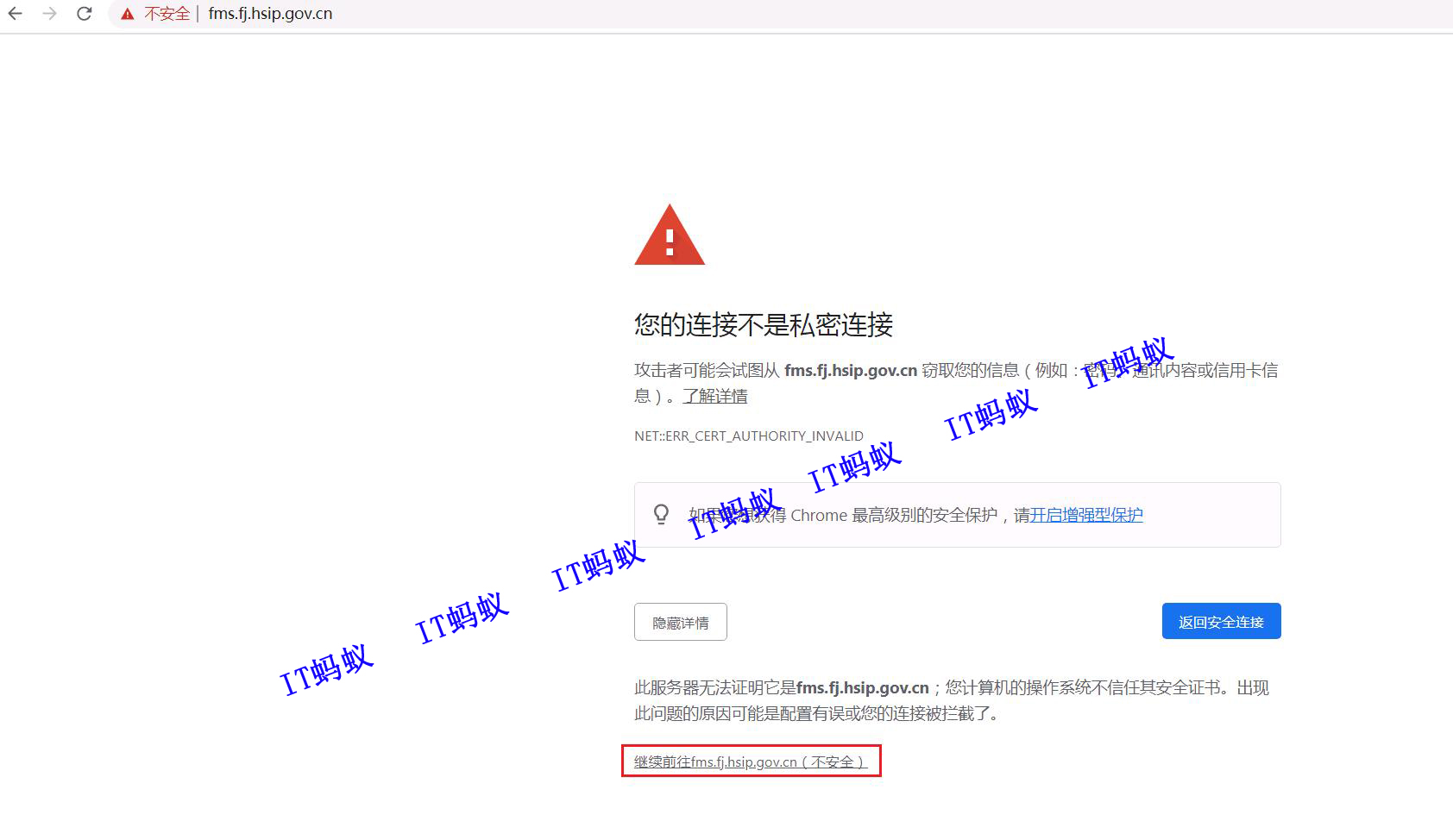Select the error code NET::ERR_CERT_AUTHORITY_INVALID text

tap(748, 436)
